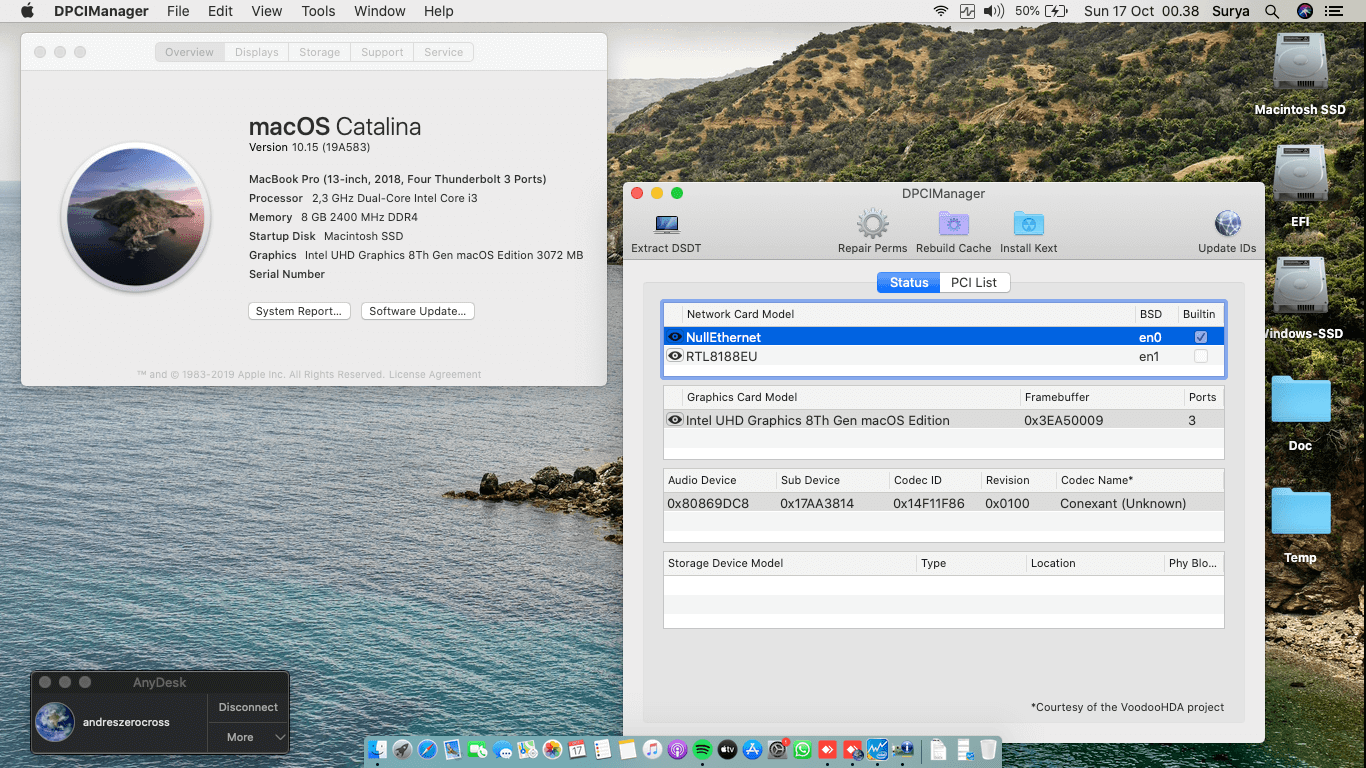Click Disconnect in the AnyDesk panel

[x=248, y=707]
